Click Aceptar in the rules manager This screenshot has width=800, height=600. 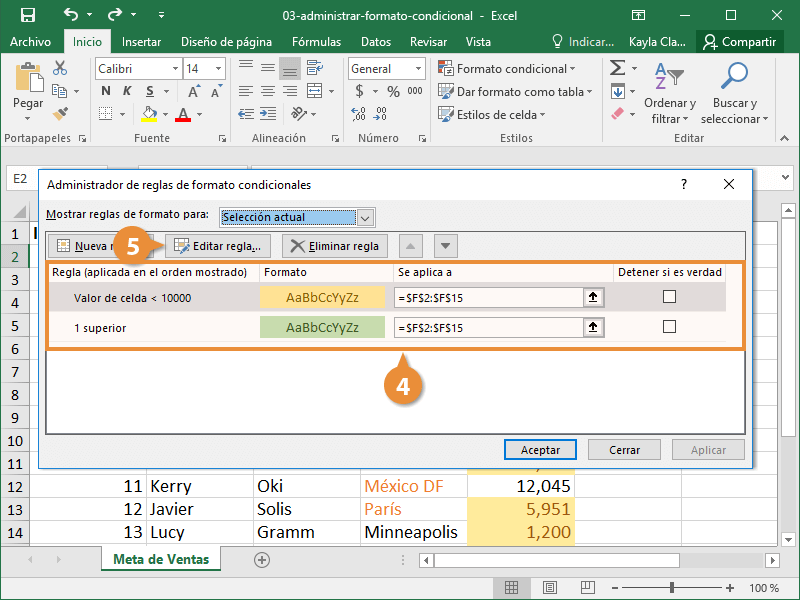click(540, 449)
